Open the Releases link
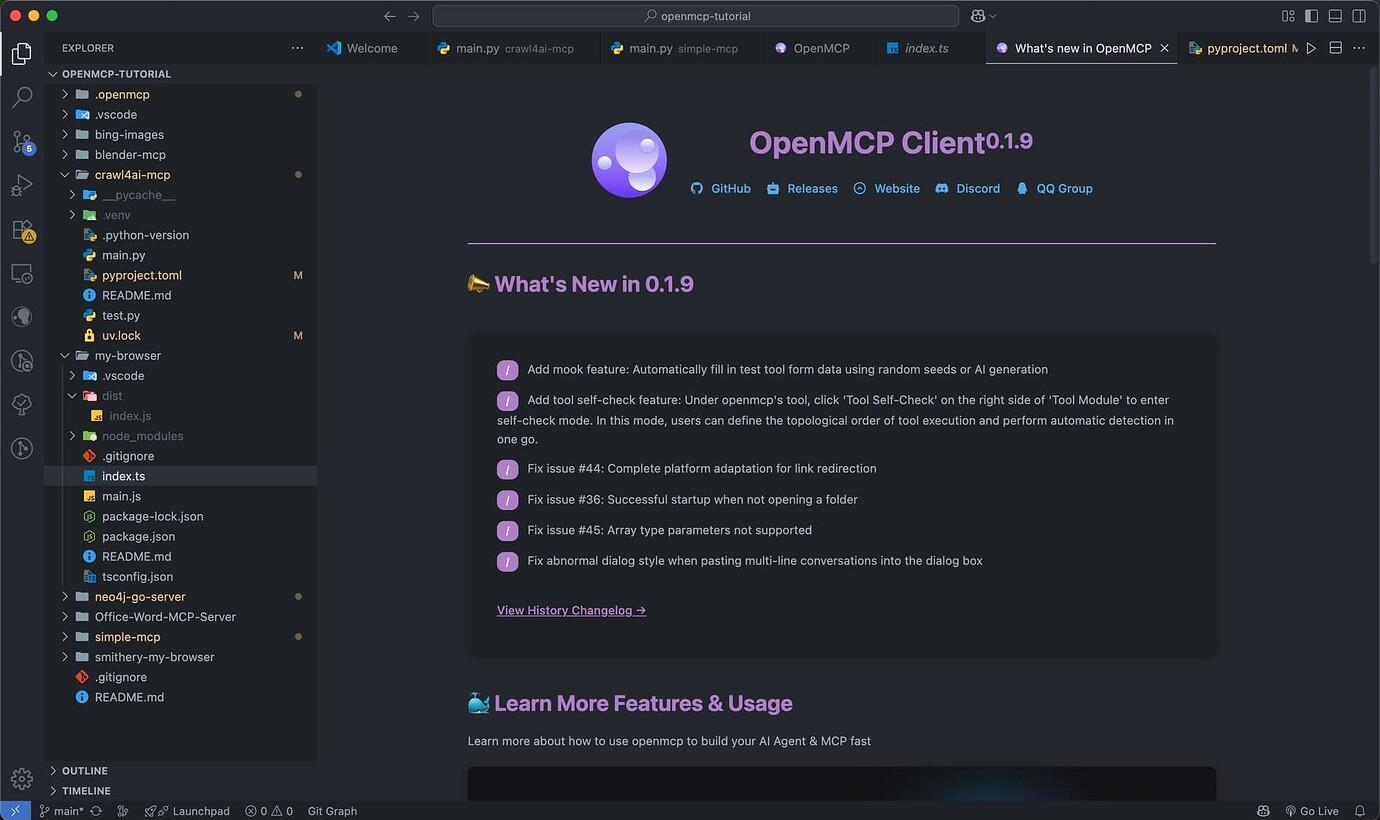 click(x=811, y=188)
